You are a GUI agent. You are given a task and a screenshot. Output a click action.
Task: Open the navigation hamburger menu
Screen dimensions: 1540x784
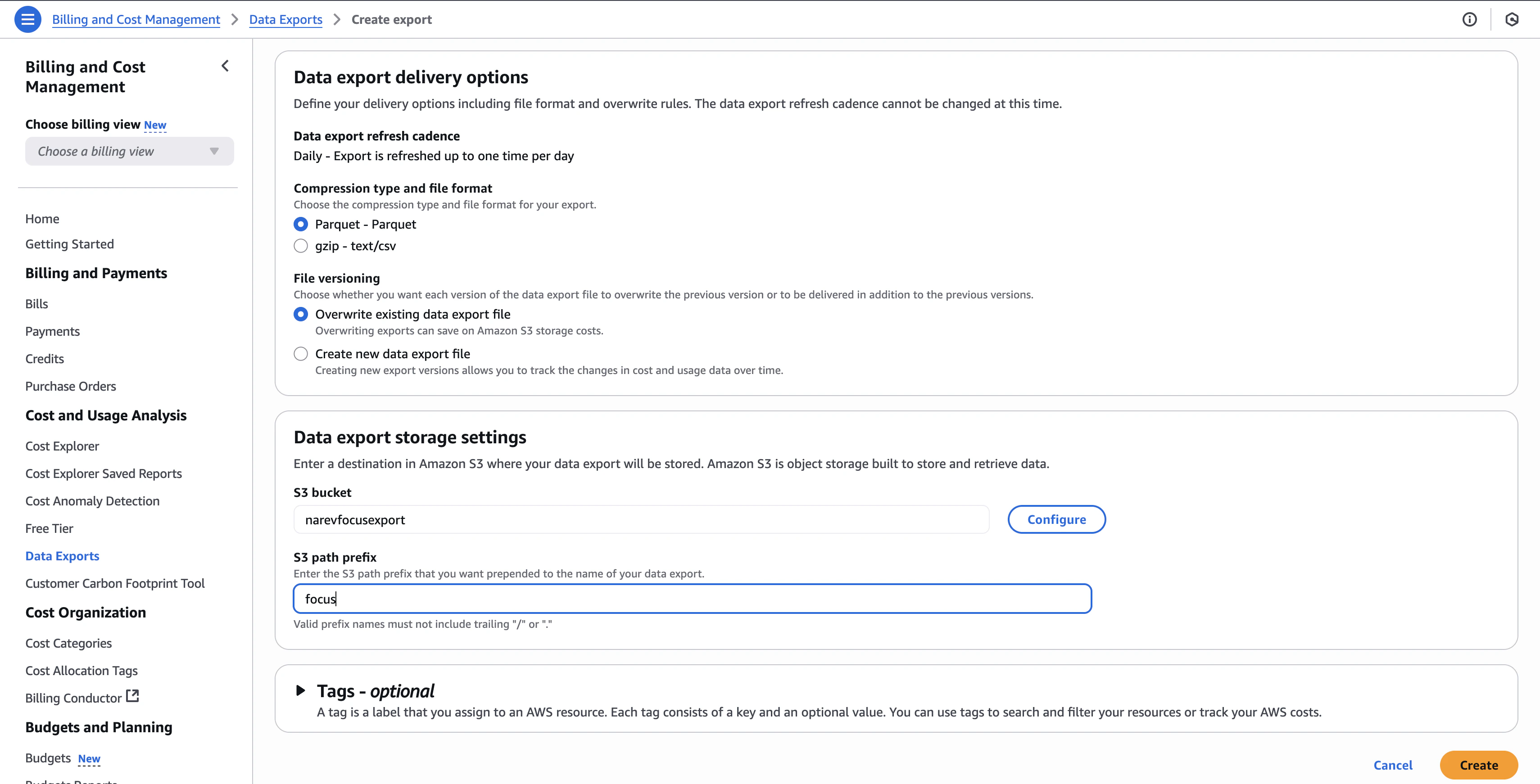[x=27, y=18]
